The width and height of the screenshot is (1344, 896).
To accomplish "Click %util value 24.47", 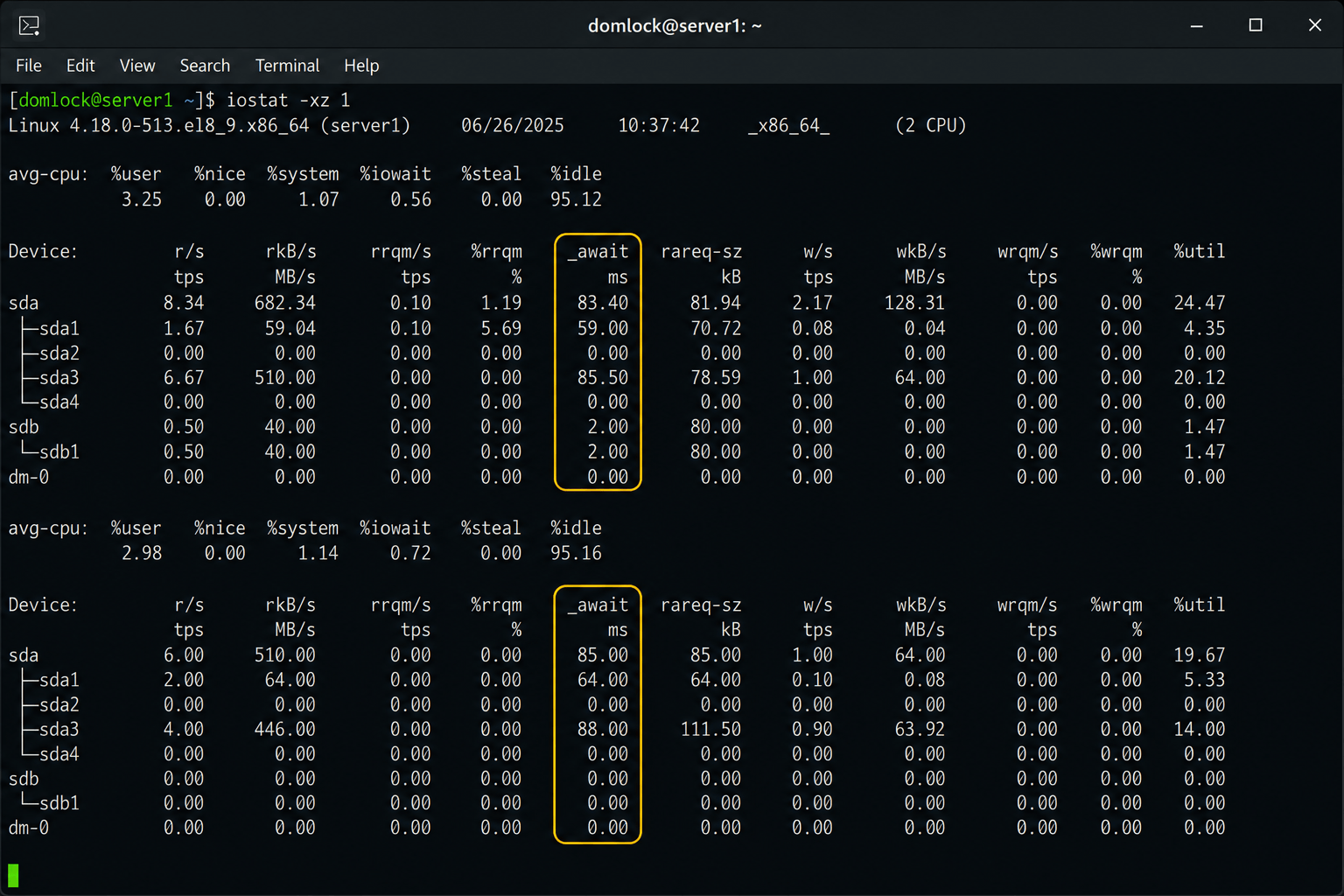I will (1200, 303).
